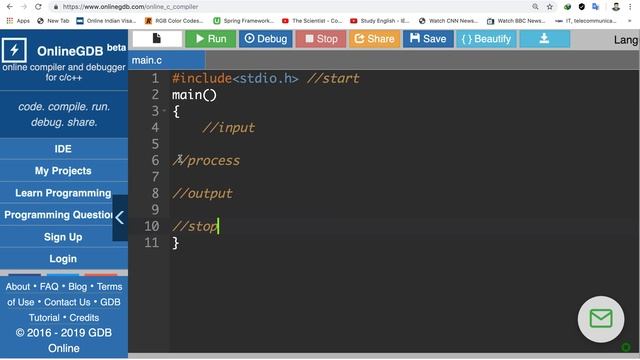The width and height of the screenshot is (640, 360).
Task: Open the Watch CNN News bookmark
Action: 449,21
